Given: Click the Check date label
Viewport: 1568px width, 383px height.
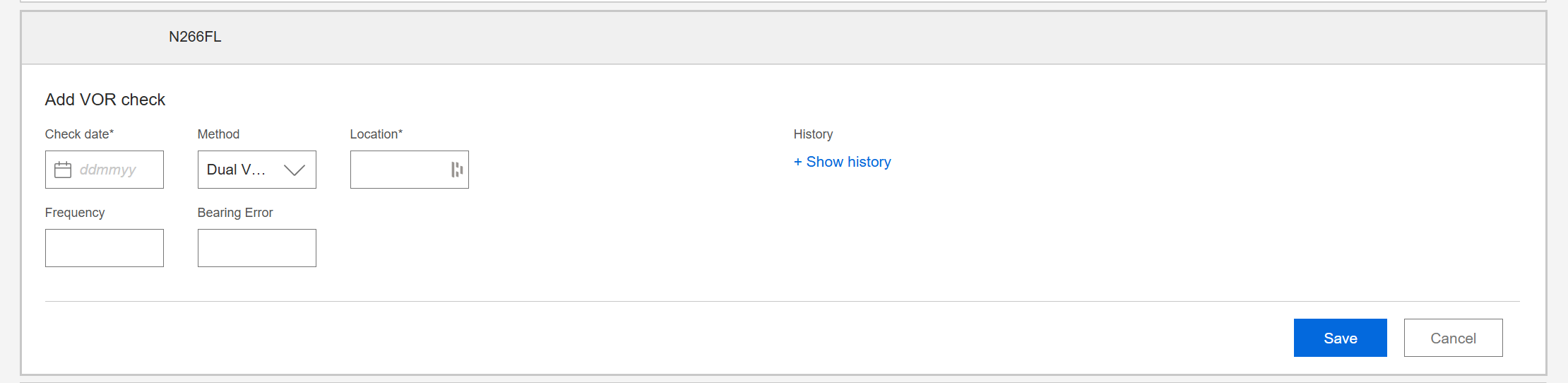Looking at the screenshot, I should pos(79,134).
